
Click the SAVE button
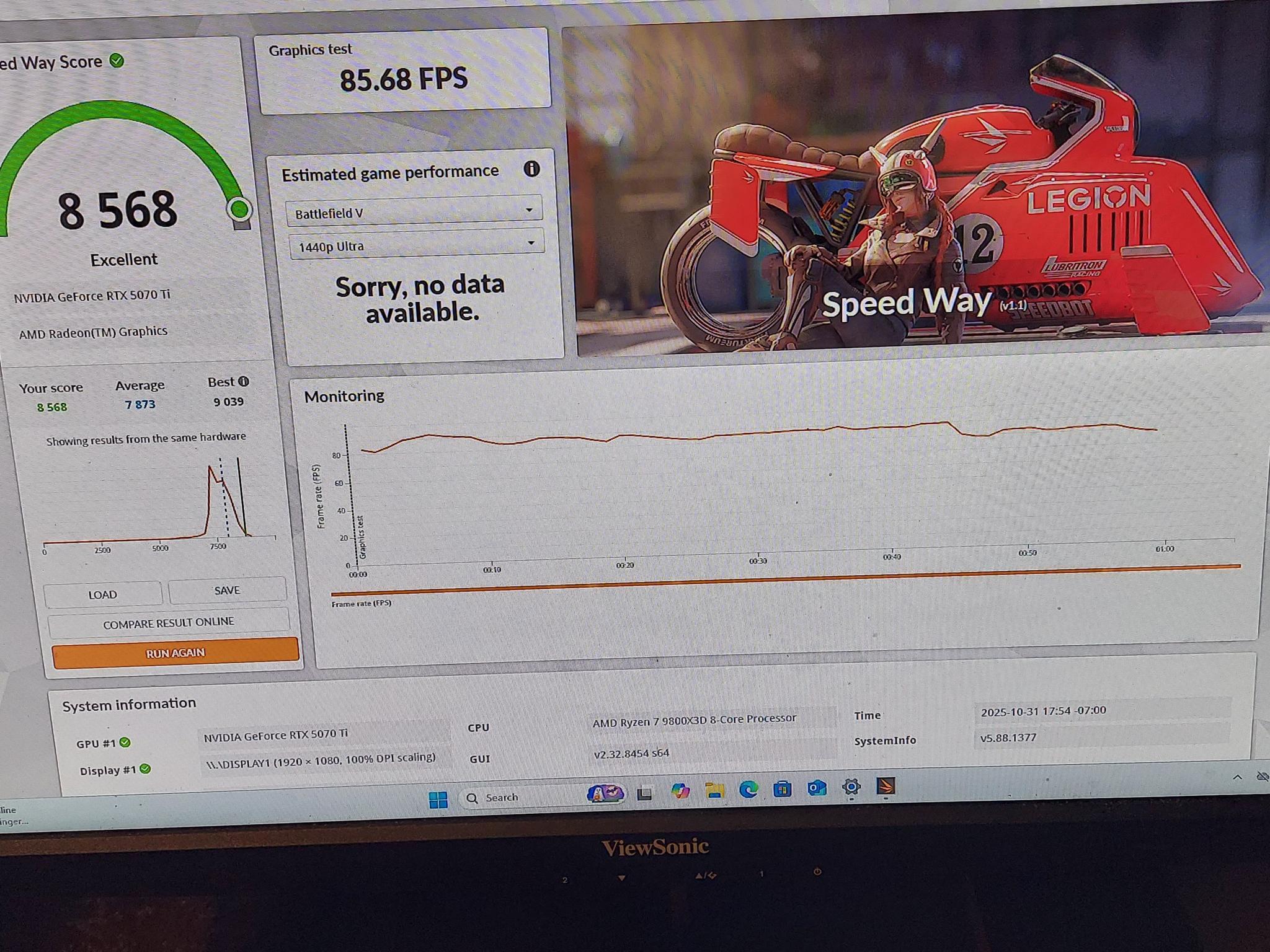click(227, 591)
